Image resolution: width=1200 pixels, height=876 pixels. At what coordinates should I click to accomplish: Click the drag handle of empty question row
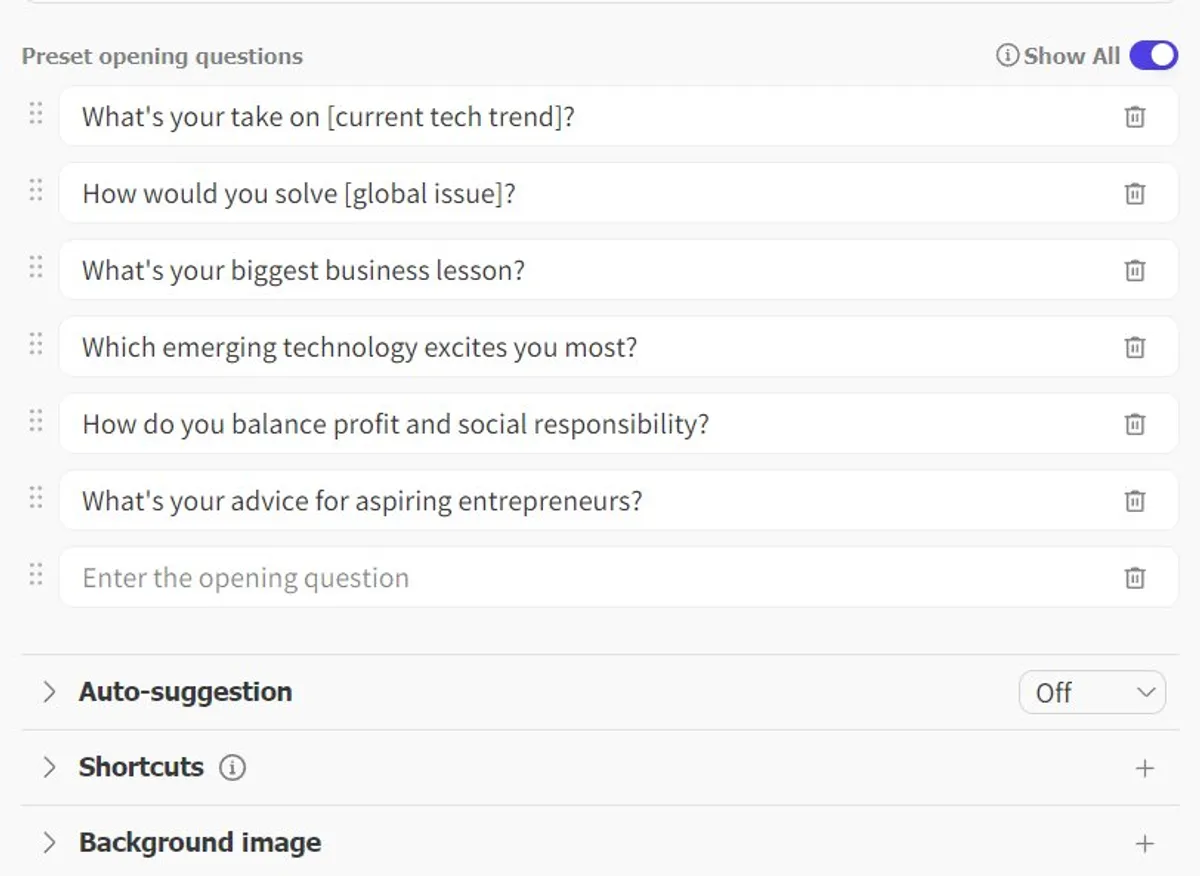point(36,574)
